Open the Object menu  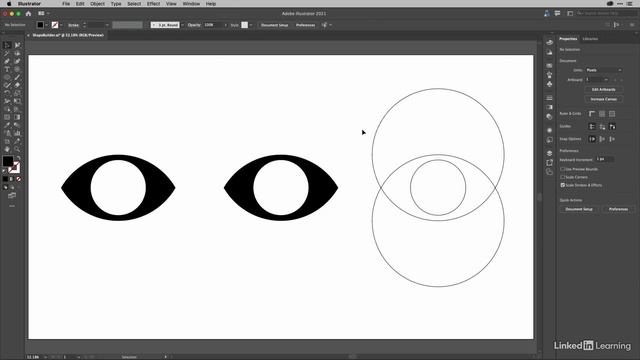(x=97, y=4)
